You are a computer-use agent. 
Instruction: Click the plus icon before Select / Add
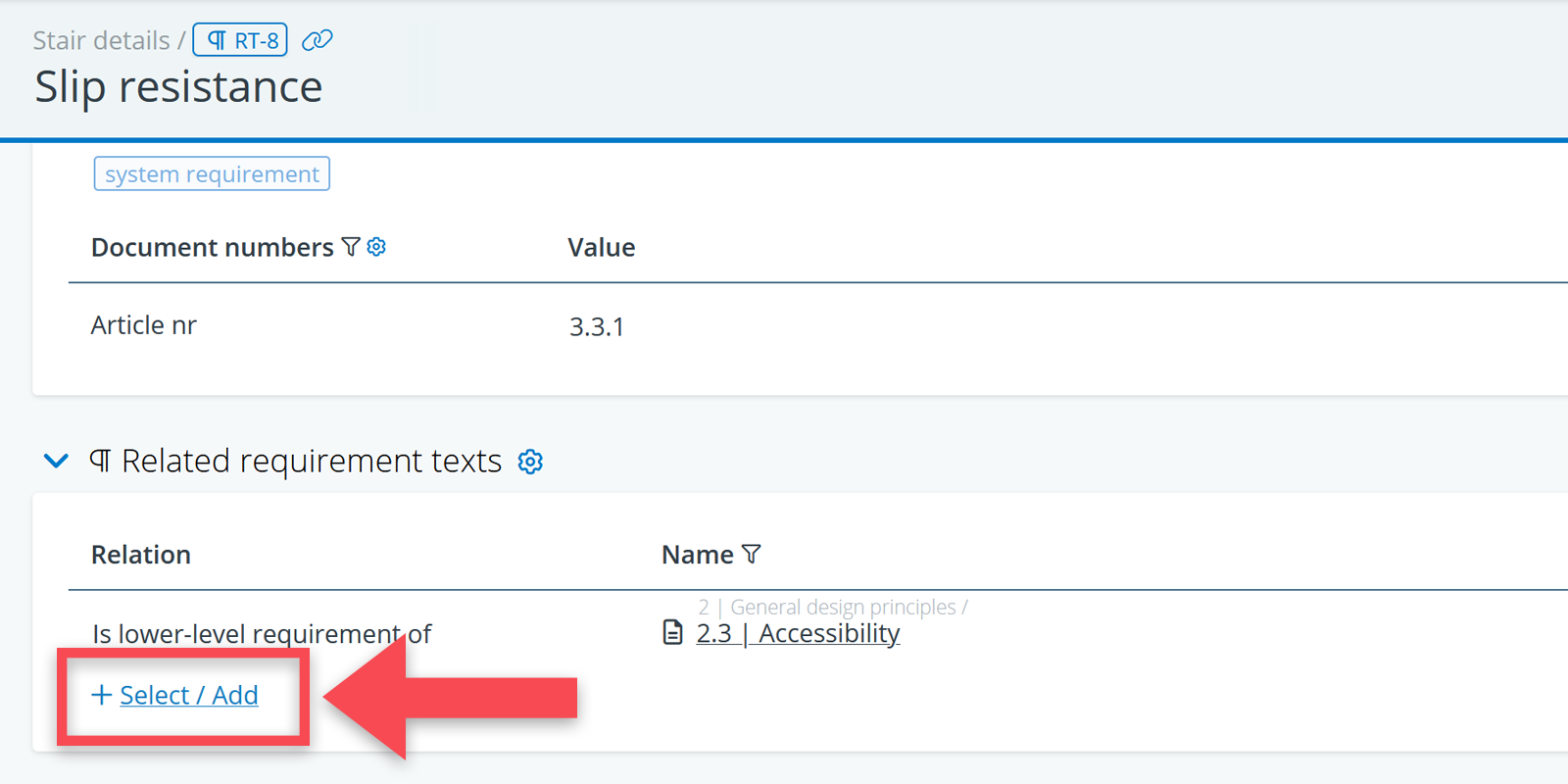(101, 695)
